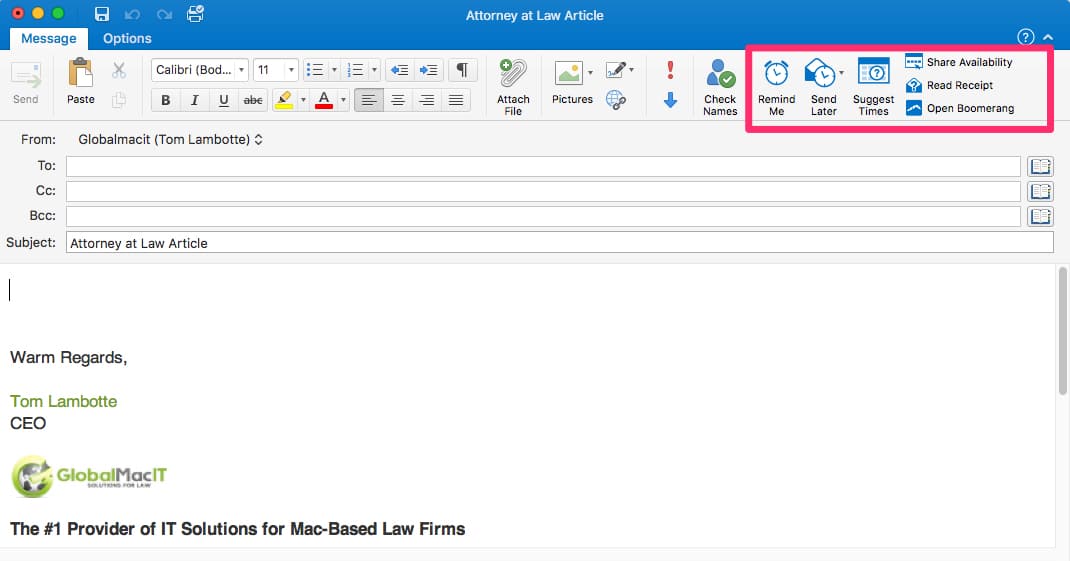1070x561 pixels.
Task: Open the Send Later dropdown arrow
Action: [841, 73]
